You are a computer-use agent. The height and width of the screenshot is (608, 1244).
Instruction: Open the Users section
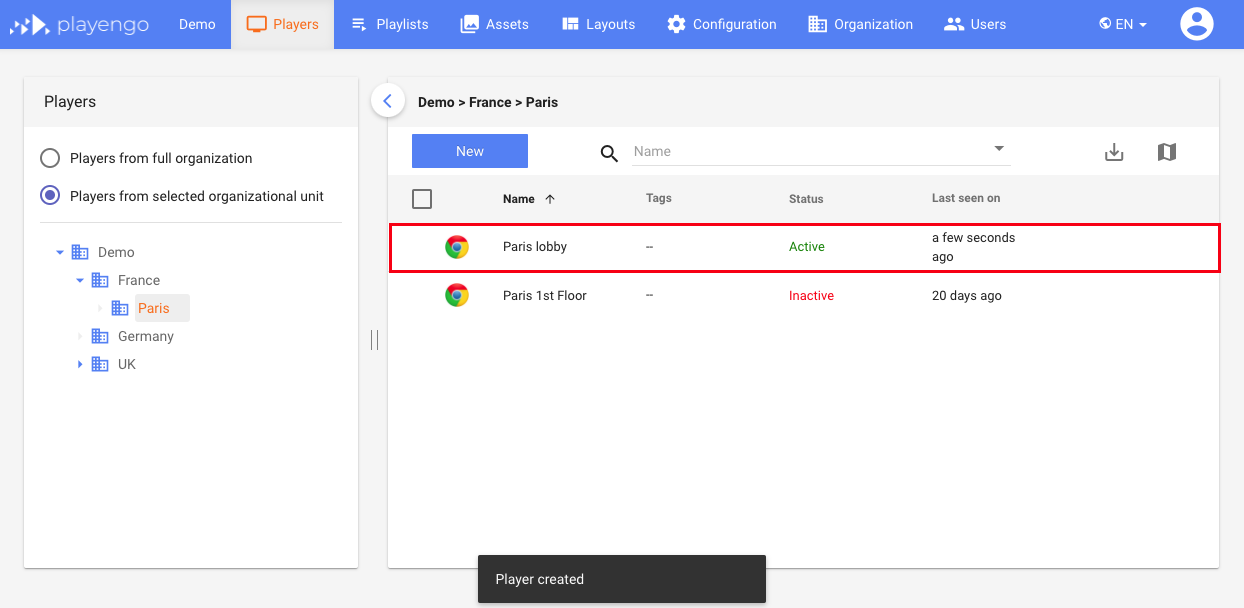click(x=975, y=24)
